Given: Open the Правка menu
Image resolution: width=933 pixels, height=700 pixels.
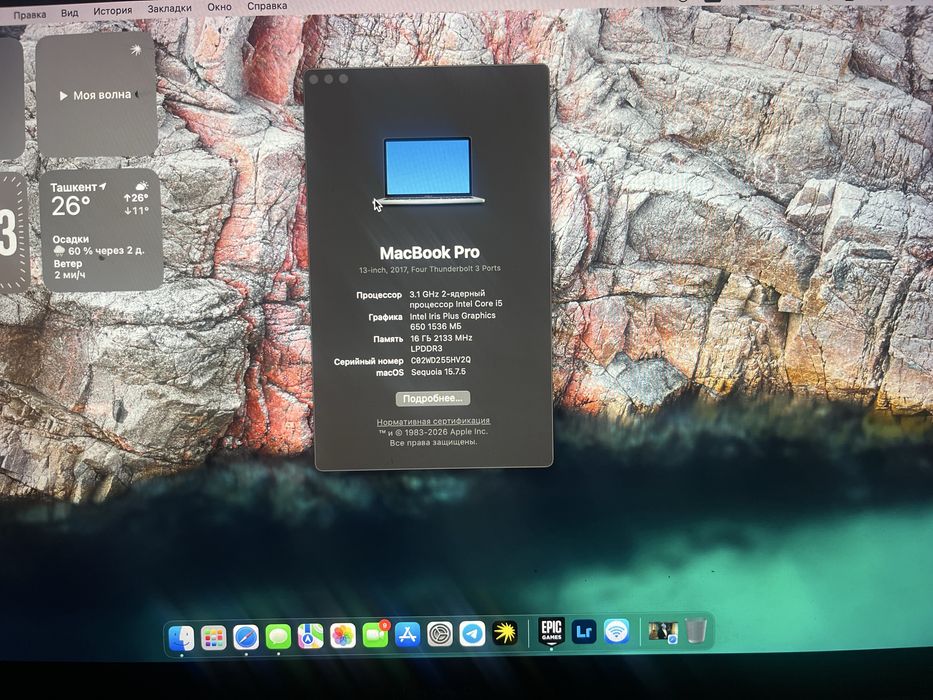Looking at the screenshot, I should 30,14.
